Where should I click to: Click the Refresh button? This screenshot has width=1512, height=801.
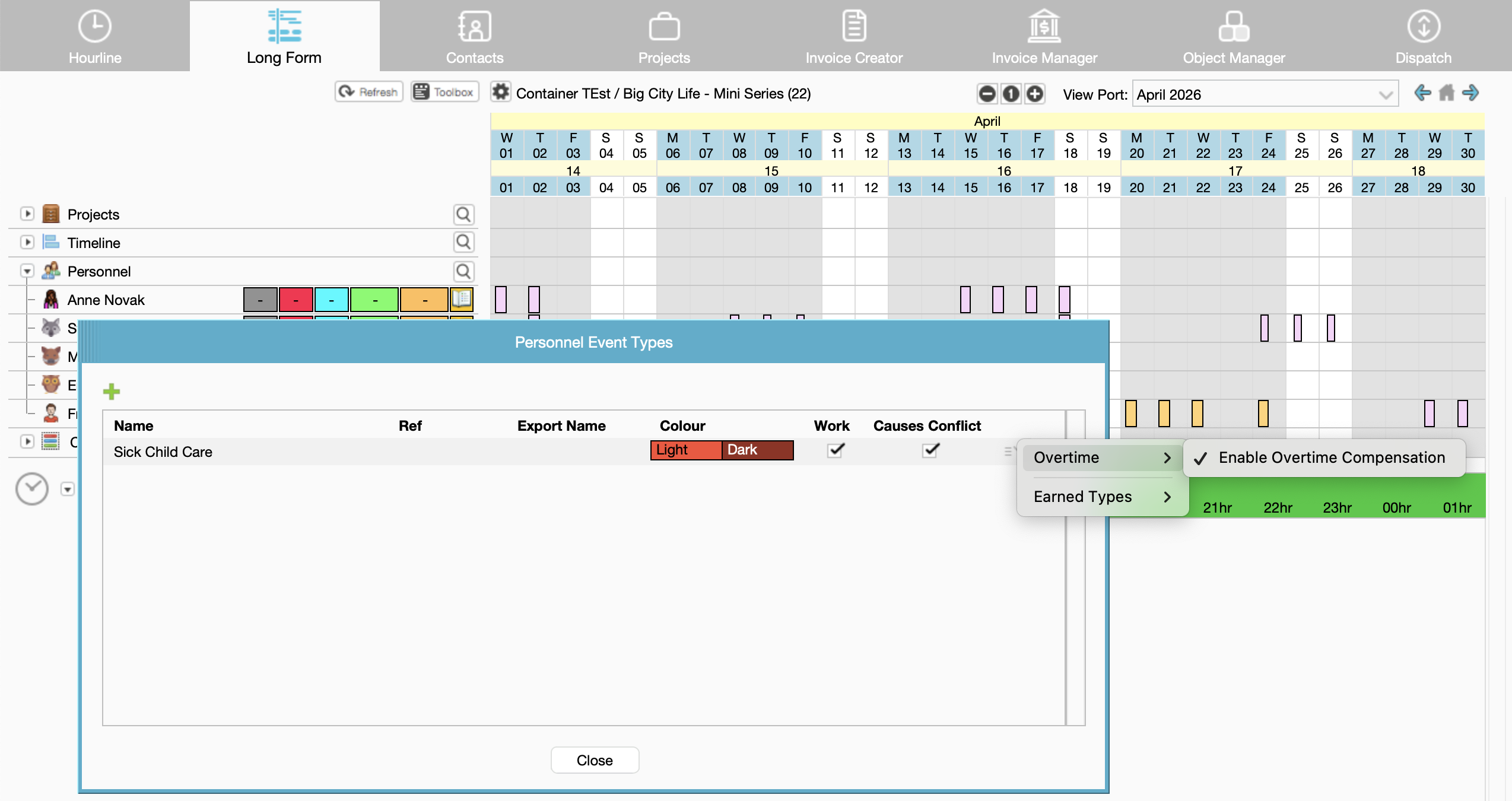coord(369,92)
